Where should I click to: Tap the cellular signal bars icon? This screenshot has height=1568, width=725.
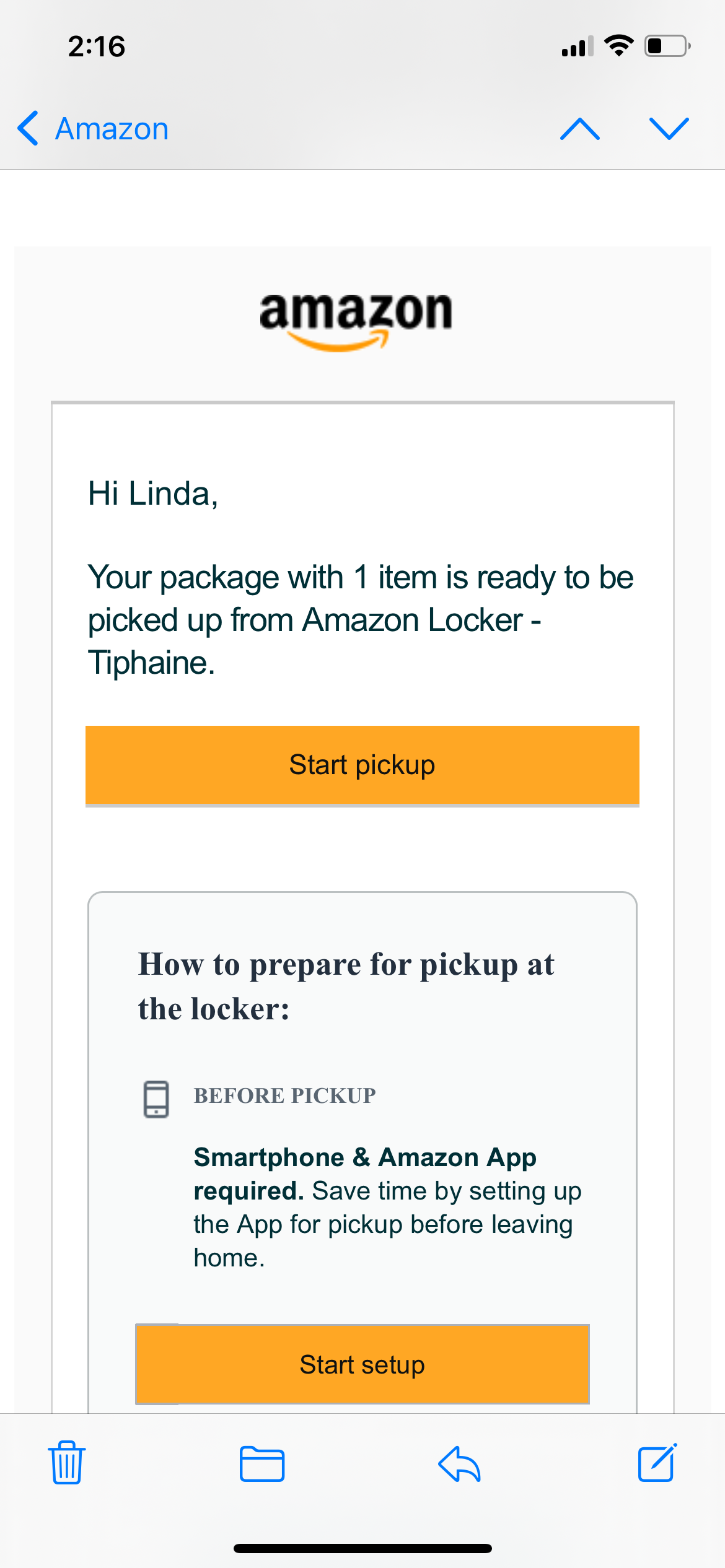coord(577,46)
